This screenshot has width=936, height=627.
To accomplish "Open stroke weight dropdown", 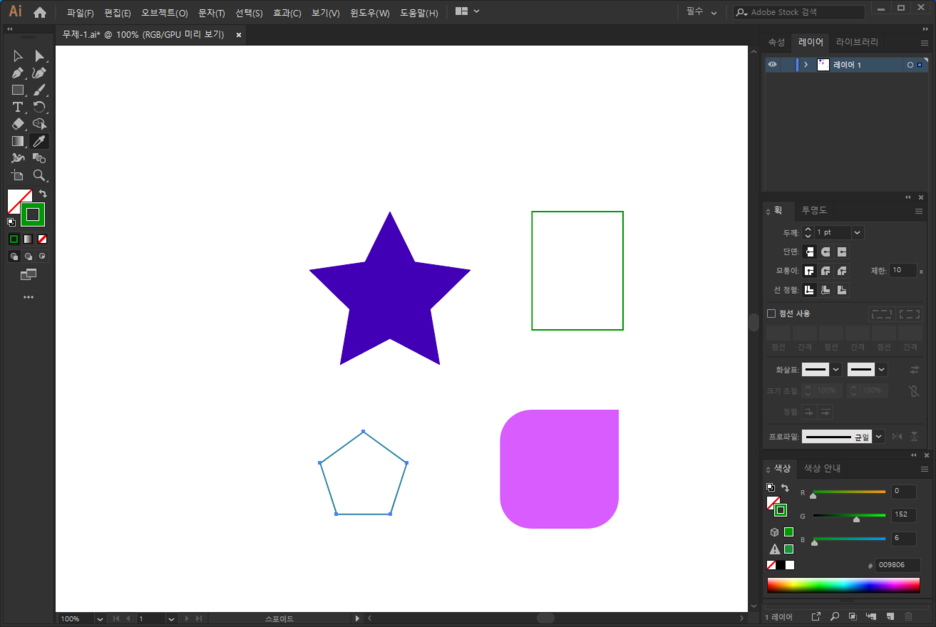I will click(857, 232).
